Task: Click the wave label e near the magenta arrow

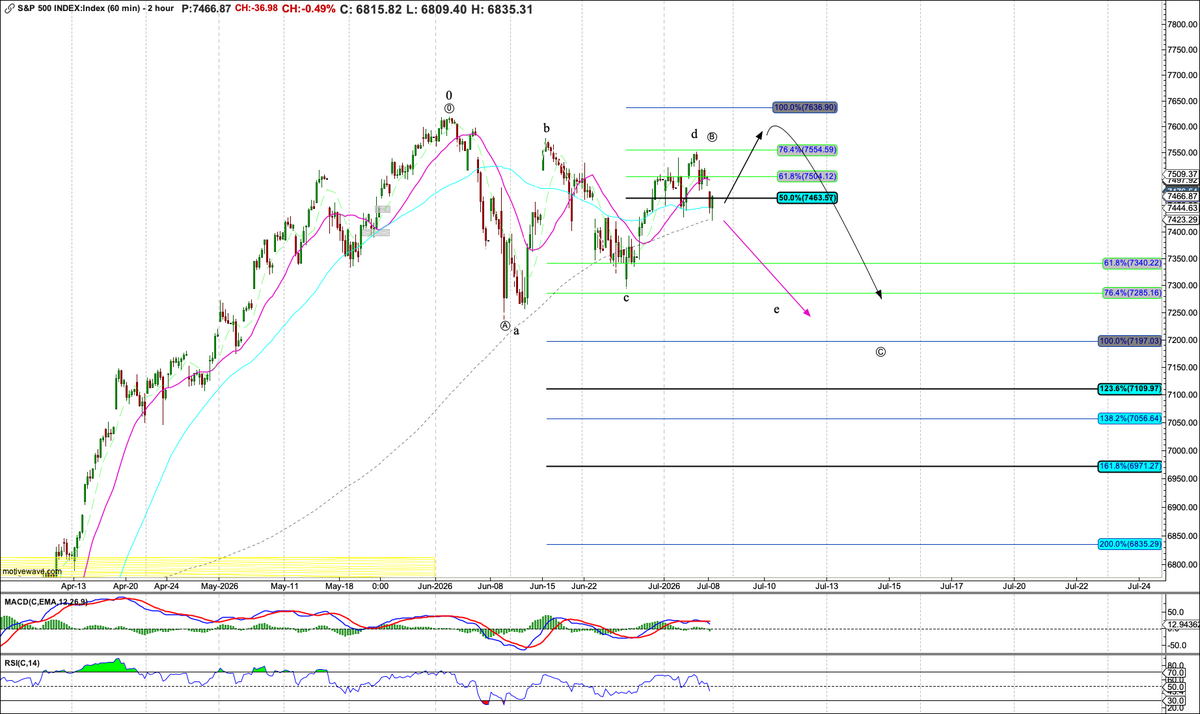Action: [x=776, y=310]
